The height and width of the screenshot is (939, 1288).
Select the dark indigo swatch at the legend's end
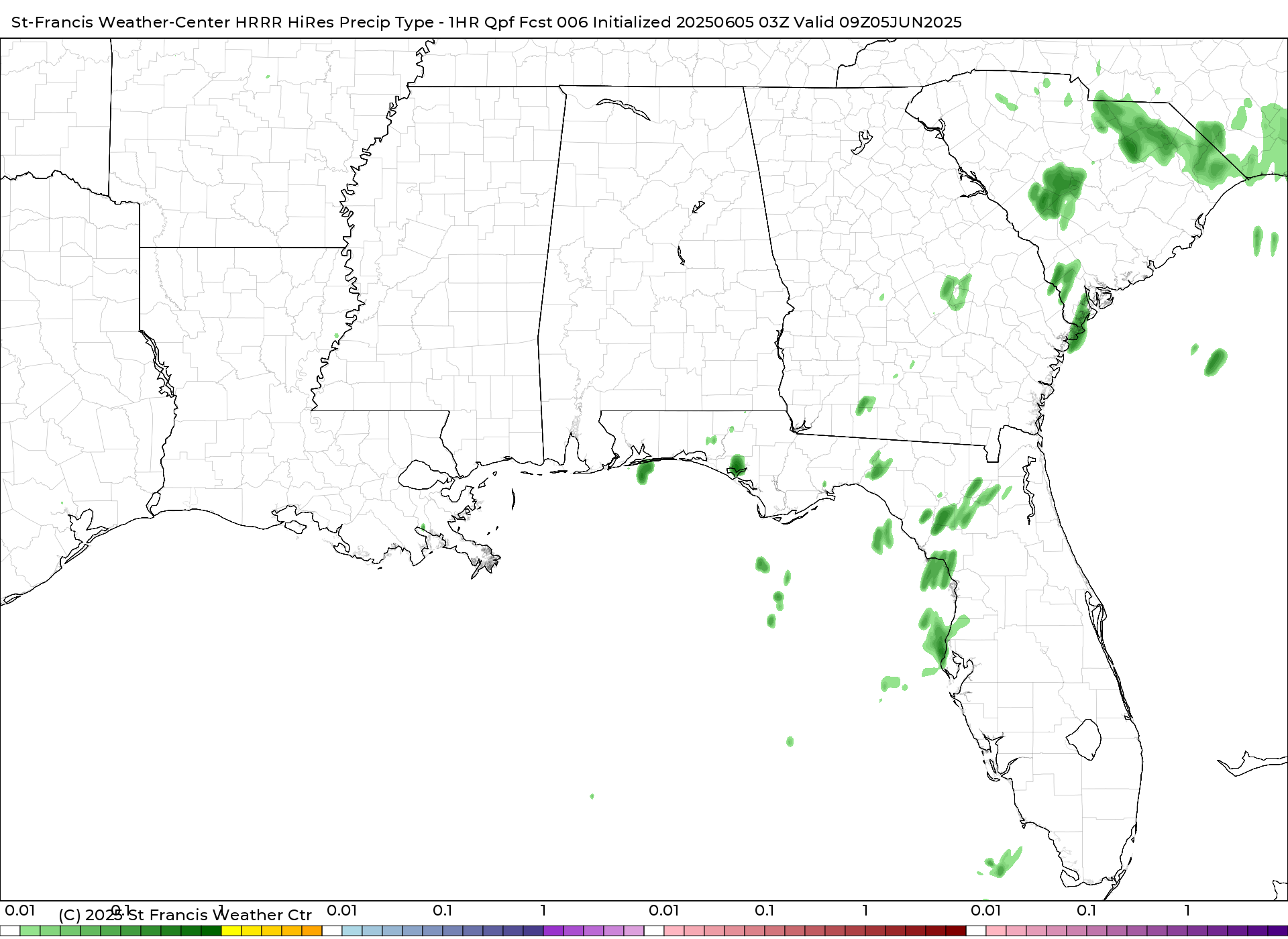[1278, 931]
